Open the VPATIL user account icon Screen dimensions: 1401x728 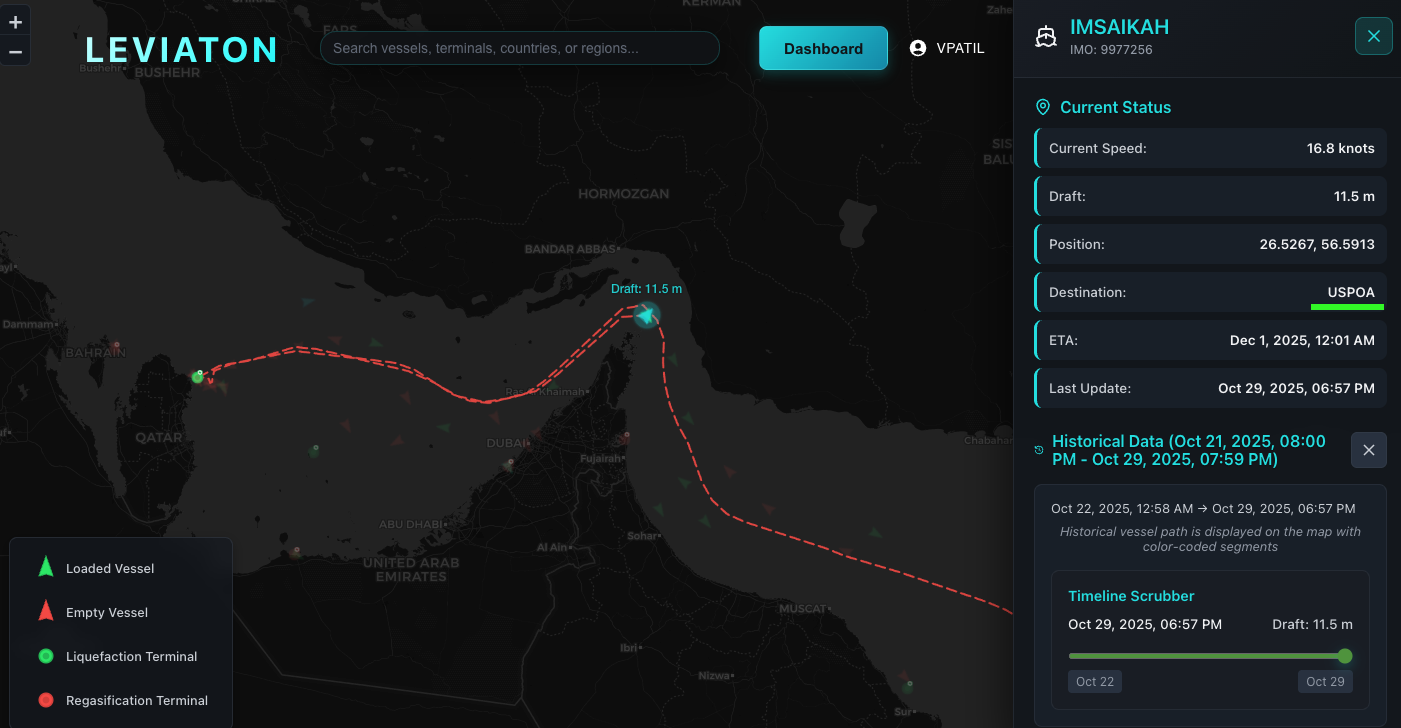pos(918,48)
